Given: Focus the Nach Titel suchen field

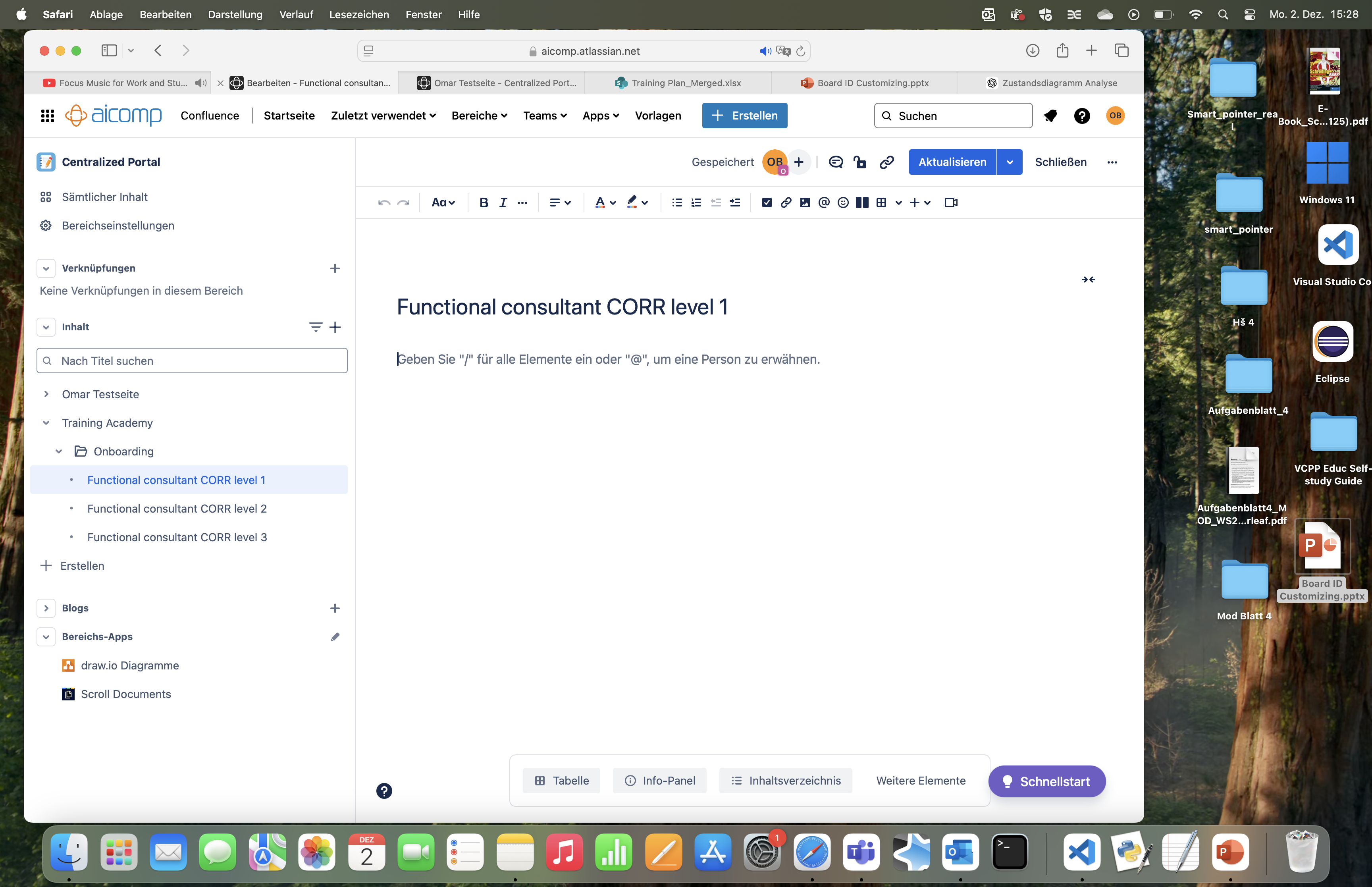Looking at the screenshot, I should pos(192,361).
